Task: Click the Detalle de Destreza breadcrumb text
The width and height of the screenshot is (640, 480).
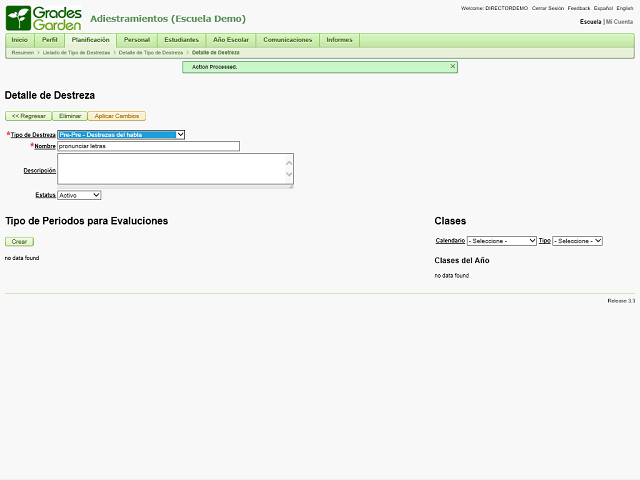Action: [216, 53]
